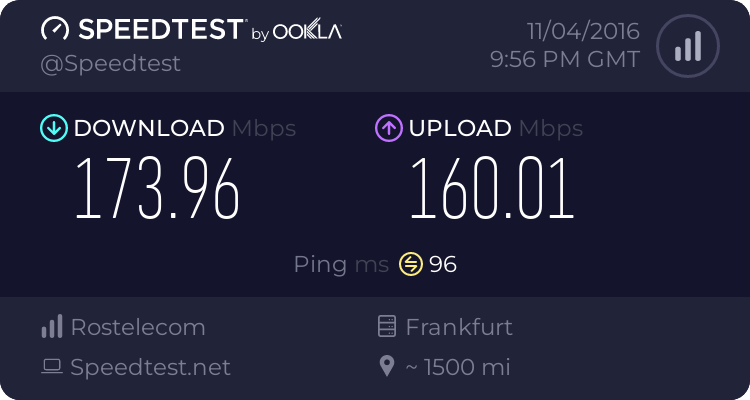Click the Speedtest.net link text

[150, 367]
